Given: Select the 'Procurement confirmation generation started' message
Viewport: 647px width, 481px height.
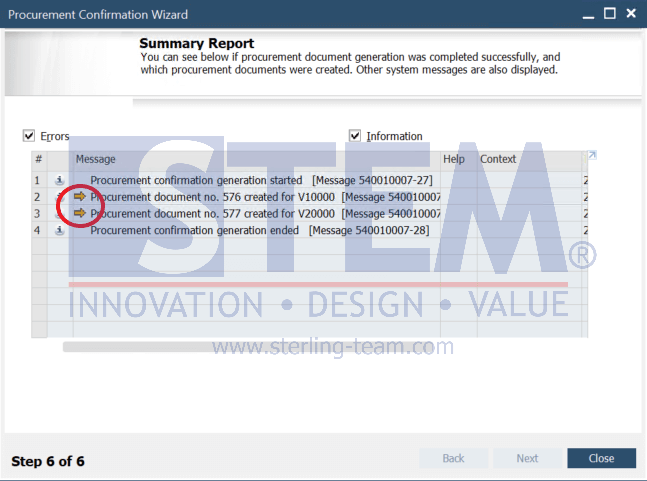Looking at the screenshot, I should pos(261,180).
